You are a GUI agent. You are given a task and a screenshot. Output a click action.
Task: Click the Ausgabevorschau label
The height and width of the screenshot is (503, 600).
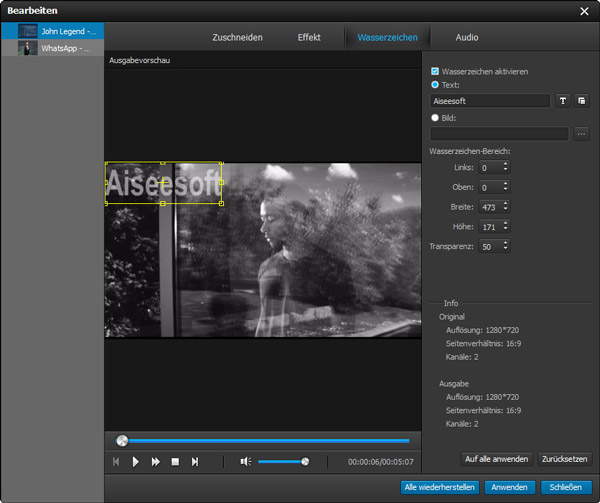pyautogui.click(x=139, y=60)
